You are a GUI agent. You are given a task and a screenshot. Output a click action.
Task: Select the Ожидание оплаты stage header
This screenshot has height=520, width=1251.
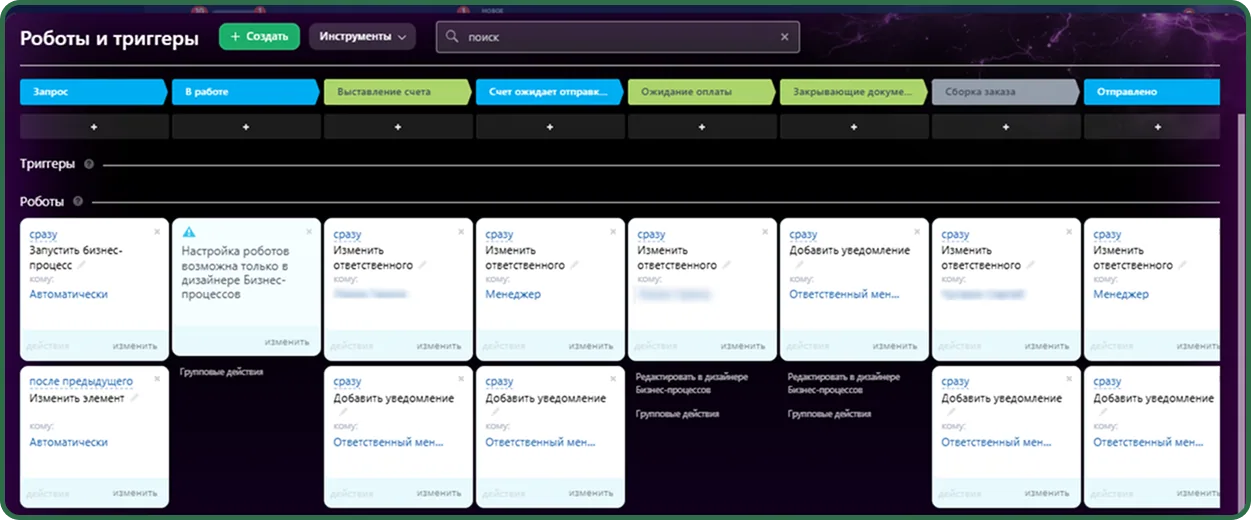[702, 92]
